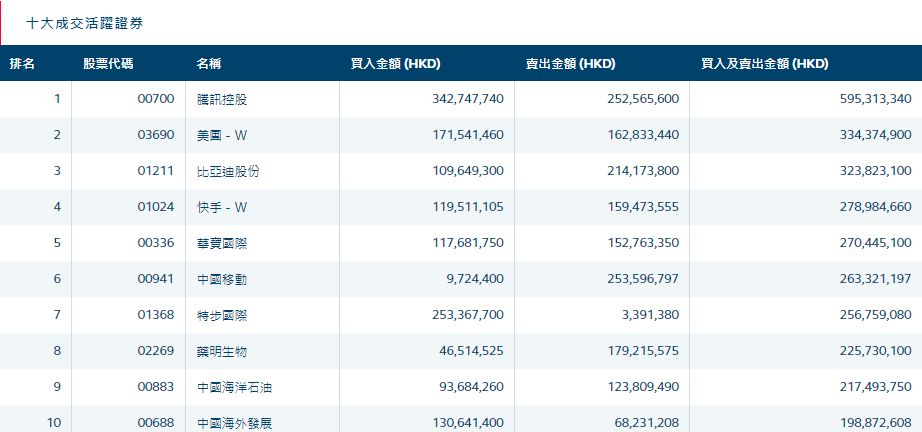Click total amount 263,321,197
This screenshot has height=432, width=922.
[x=876, y=279]
